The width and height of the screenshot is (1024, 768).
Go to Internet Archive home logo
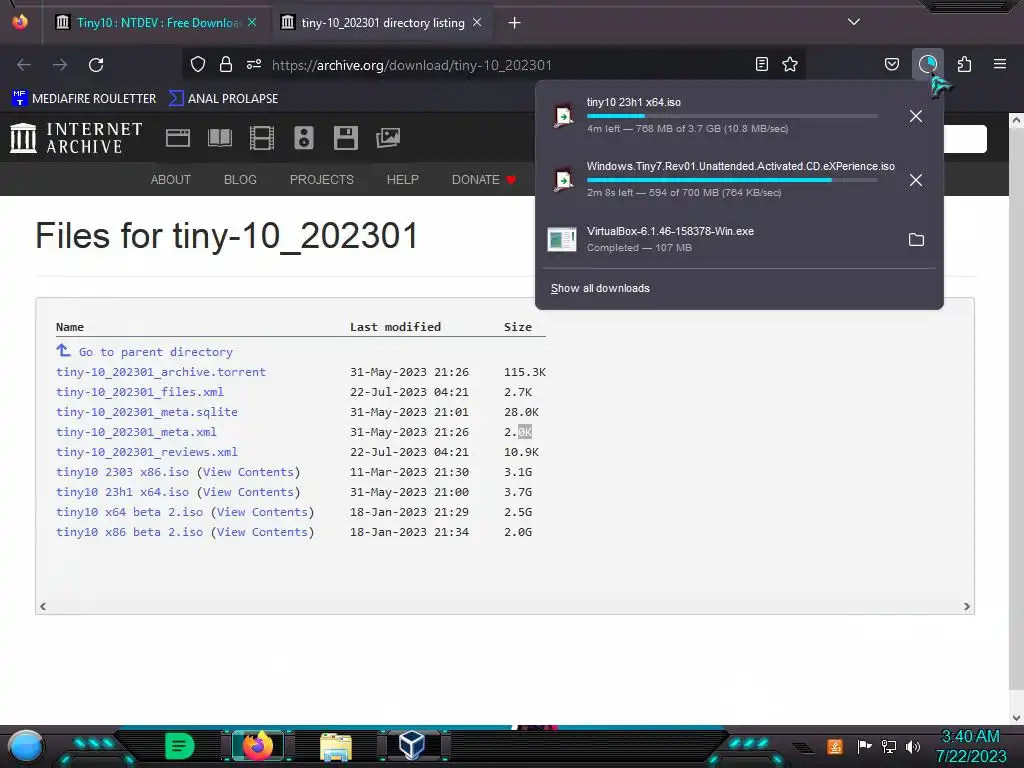point(76,138)
